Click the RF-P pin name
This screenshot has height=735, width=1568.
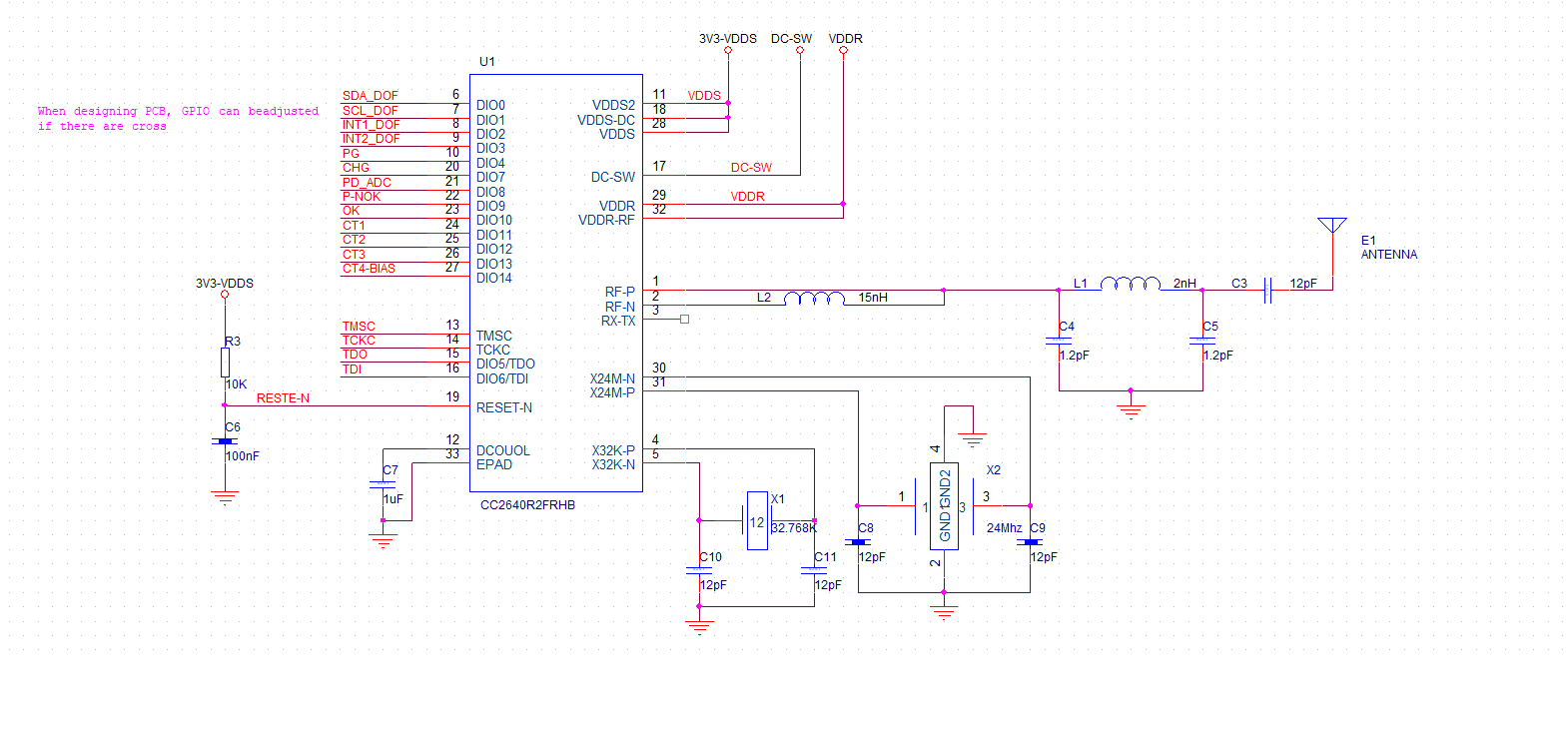(x=620, y=293)
